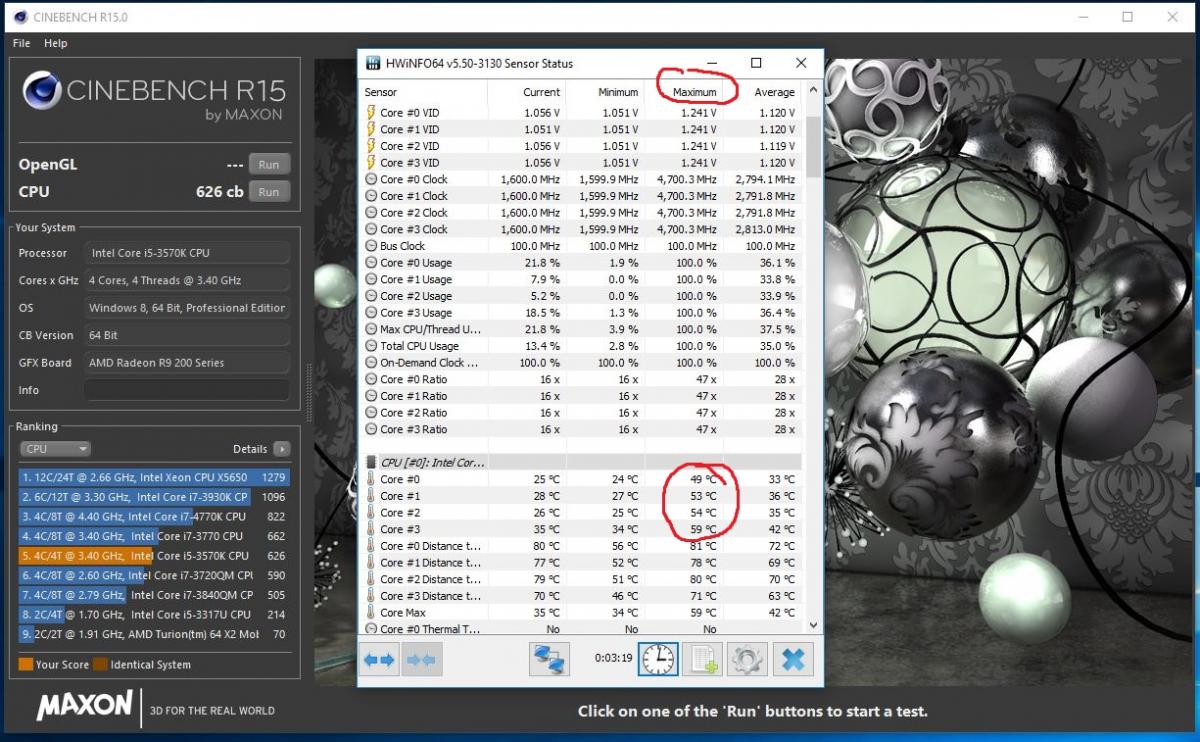Click the 0:03:19 elapsed time display

[612, 660]
